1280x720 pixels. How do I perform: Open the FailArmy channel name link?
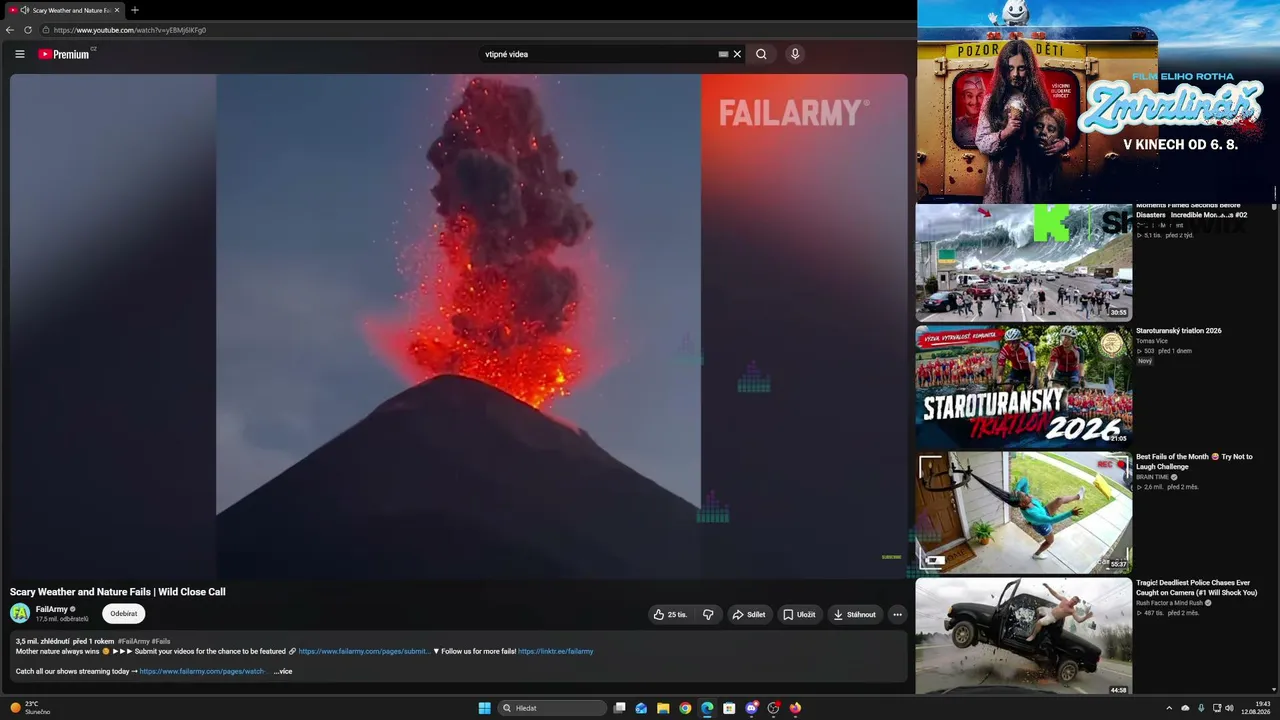click(x=52, y=609)
